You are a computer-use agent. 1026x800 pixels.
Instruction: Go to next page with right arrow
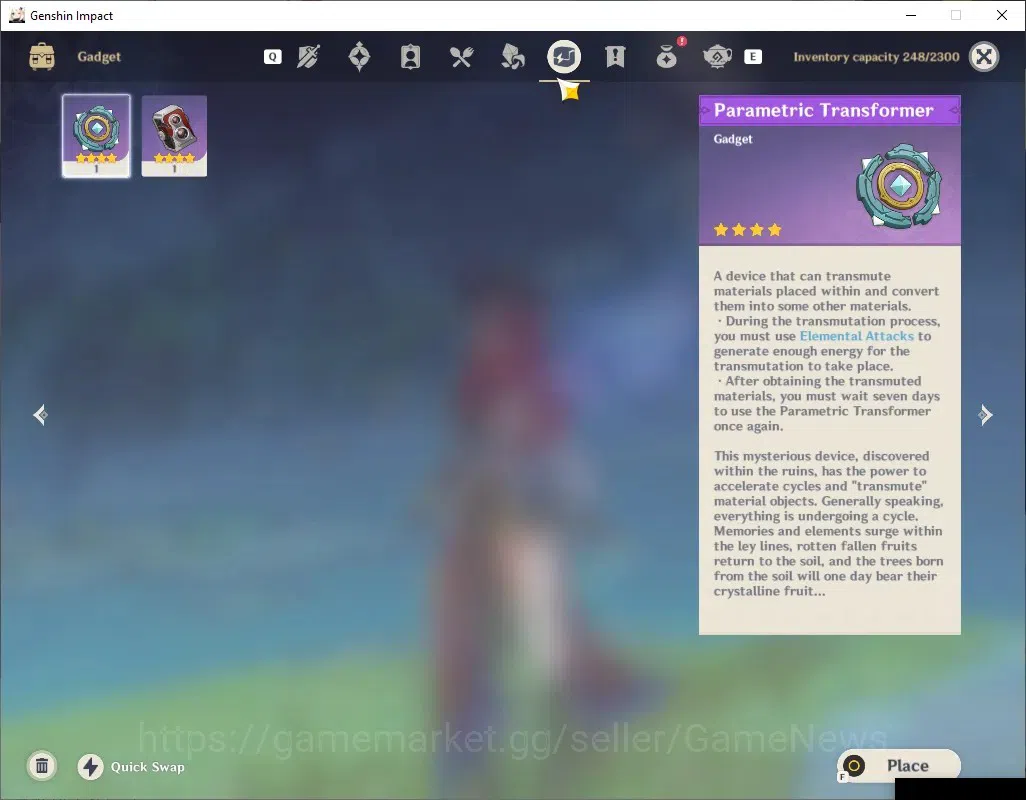(x=985, y=415)
